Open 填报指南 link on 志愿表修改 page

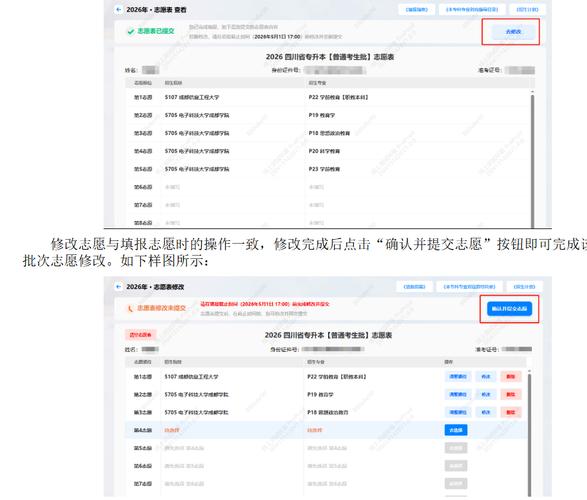tap(414, 287)
